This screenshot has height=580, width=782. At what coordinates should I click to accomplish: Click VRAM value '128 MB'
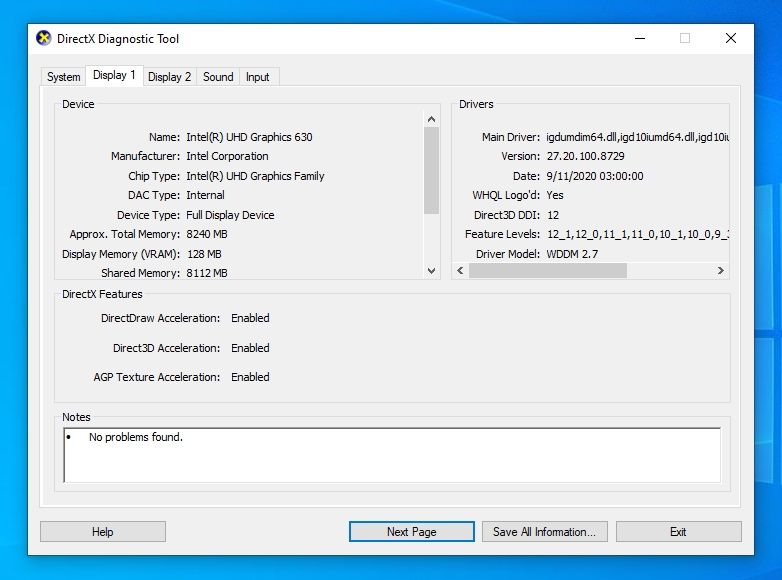coord(204,254)
